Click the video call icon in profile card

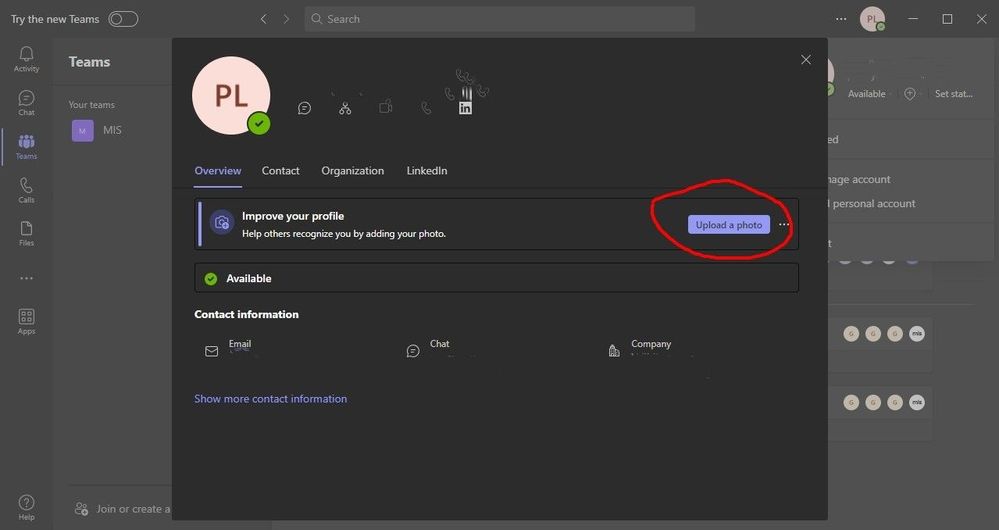[x=385, y=108]
